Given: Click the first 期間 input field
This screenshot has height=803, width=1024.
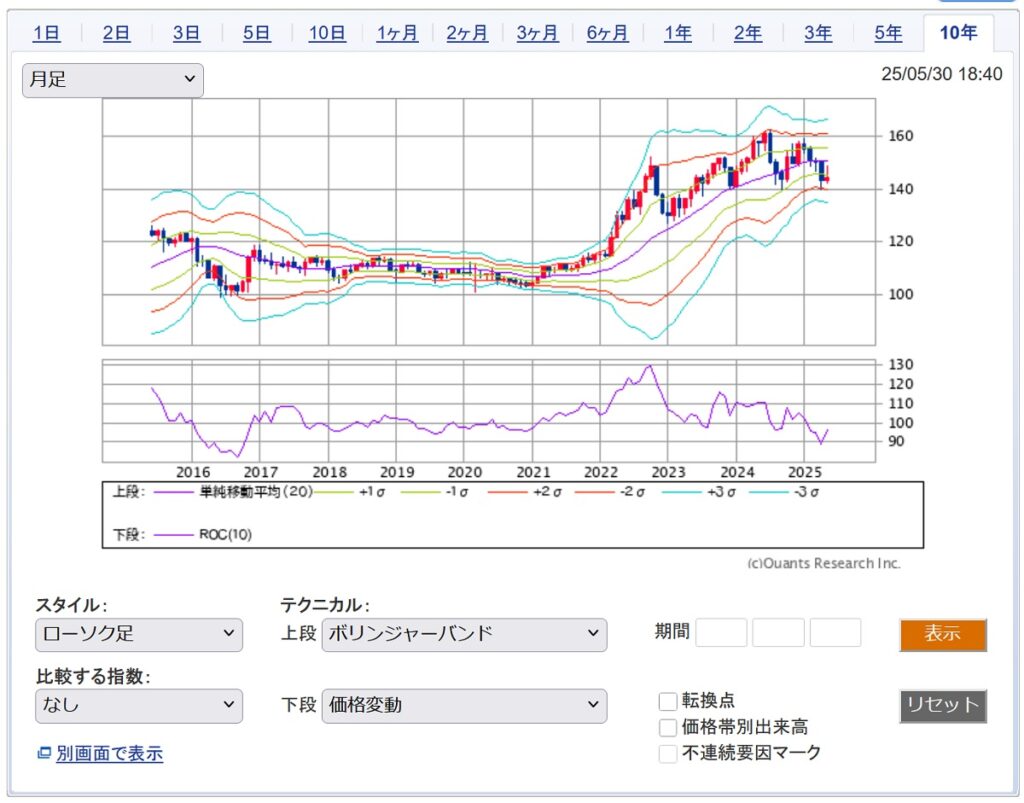Looking at the screenshot, I should [721, 633].
